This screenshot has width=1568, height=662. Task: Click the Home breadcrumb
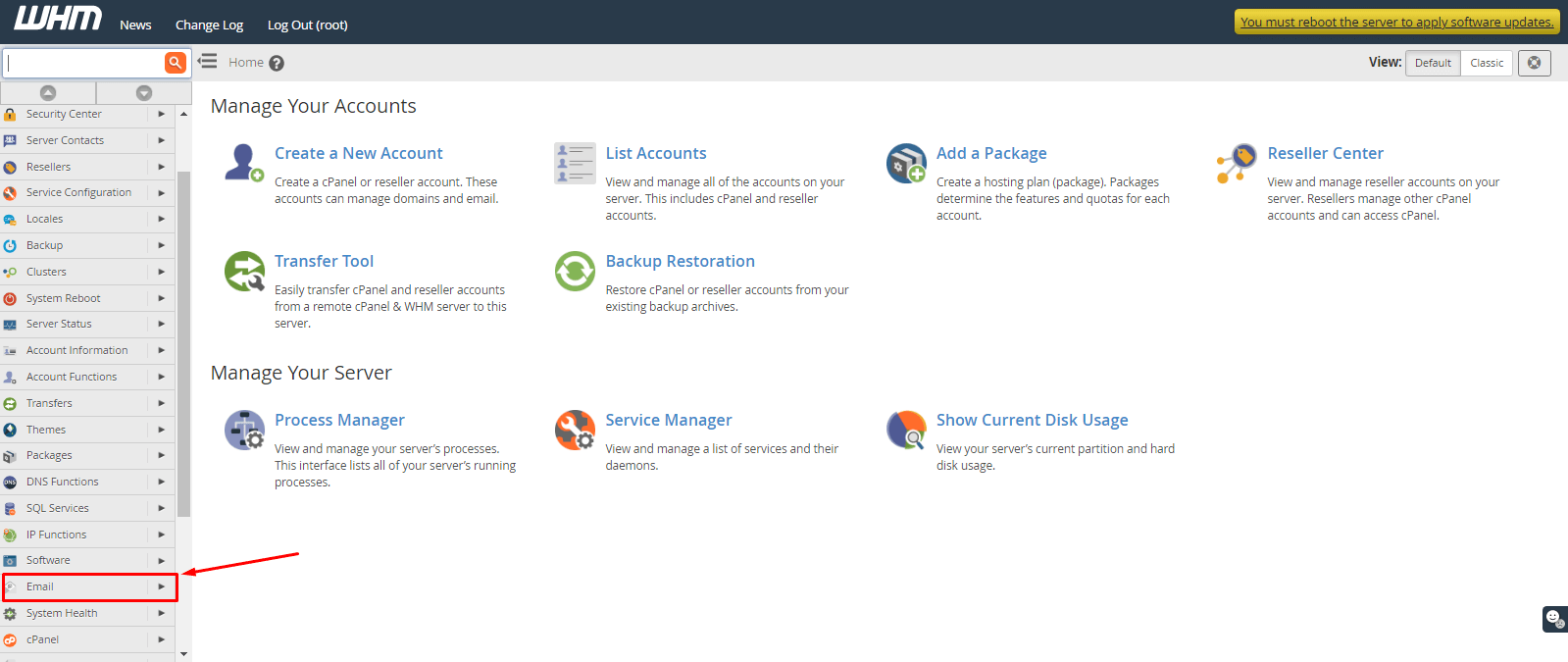pos(246,63)
